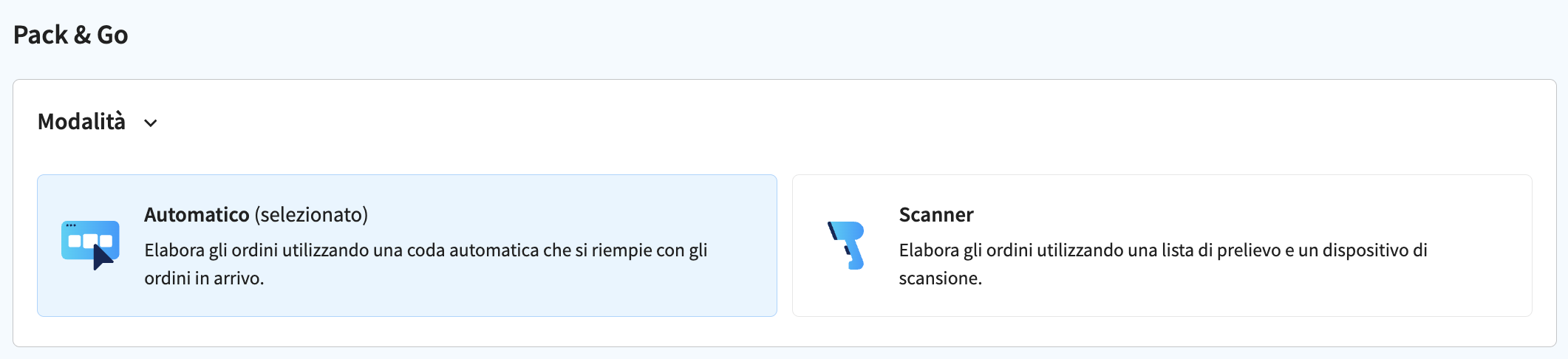This screenshot has height=359, width=1568.
Task: Click the Automatico queue window icon
Action: pyautogui.click(x=90, y=245)
